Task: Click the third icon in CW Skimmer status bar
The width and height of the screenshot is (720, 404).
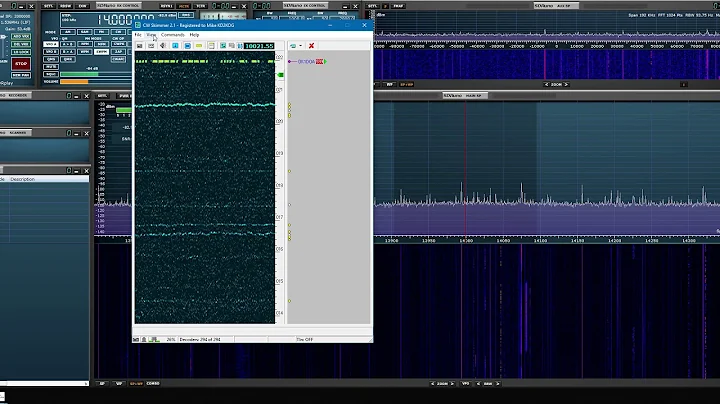Action: [154, 339]
